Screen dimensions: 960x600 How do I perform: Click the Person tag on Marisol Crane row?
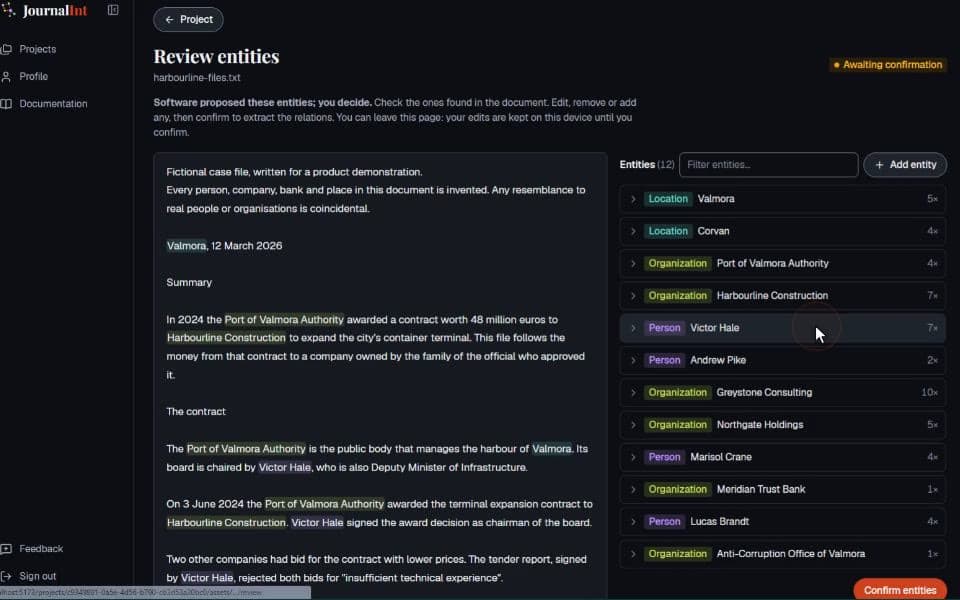(664, 457)
